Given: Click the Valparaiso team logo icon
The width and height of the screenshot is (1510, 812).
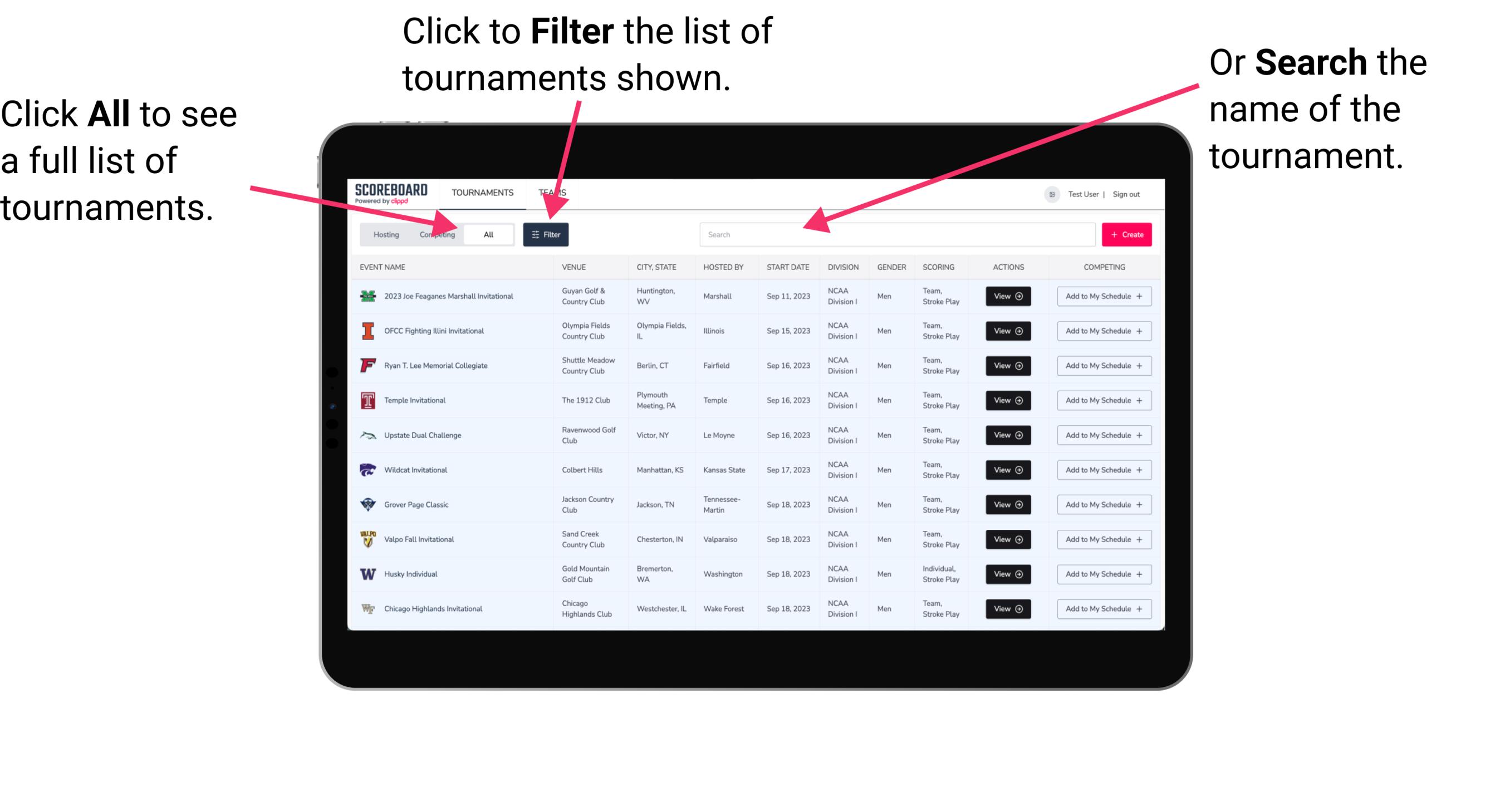Looking at the screenshot, I should tap(367, 539).
